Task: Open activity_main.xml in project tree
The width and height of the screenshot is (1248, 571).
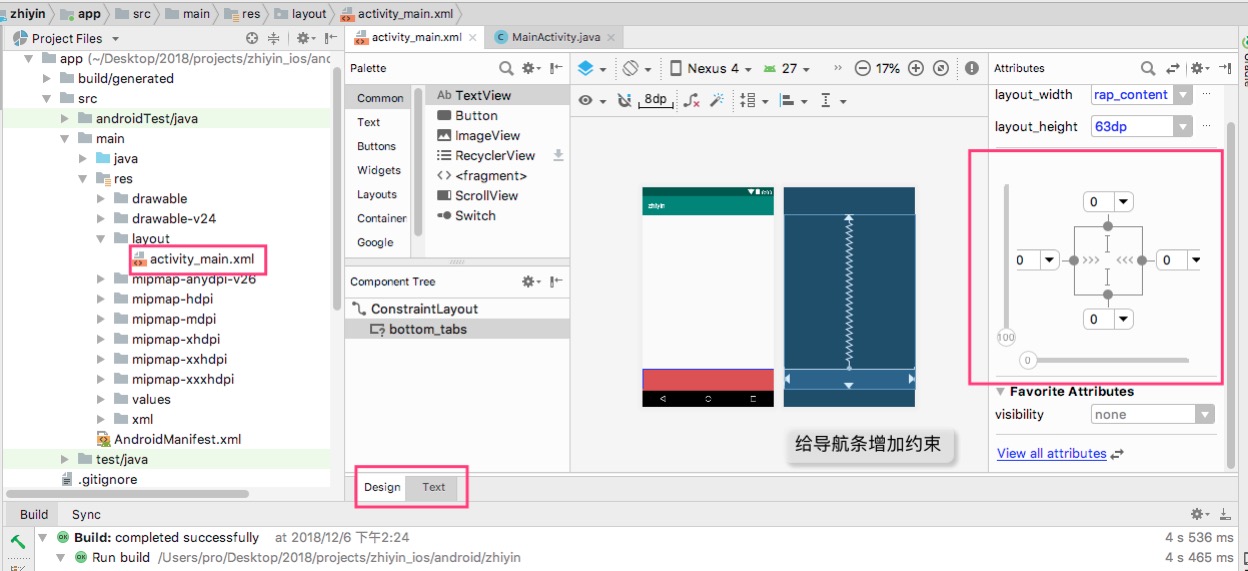Action: (x=202, y=258)
